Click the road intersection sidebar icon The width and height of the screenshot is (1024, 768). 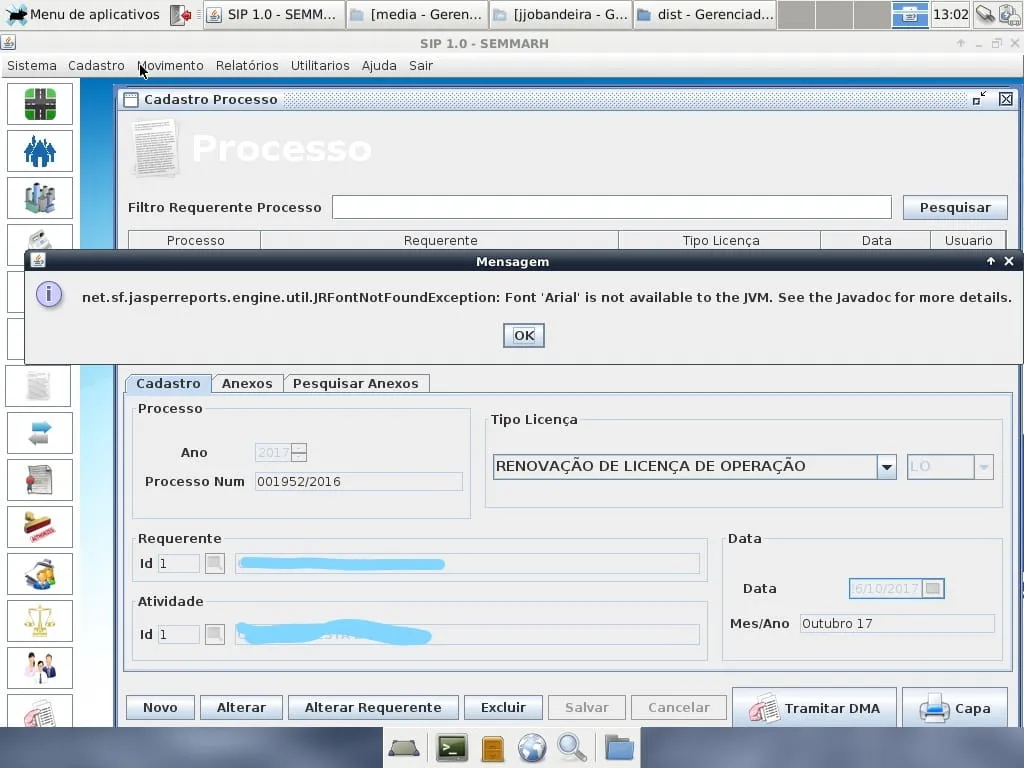(x=40, y=104)
